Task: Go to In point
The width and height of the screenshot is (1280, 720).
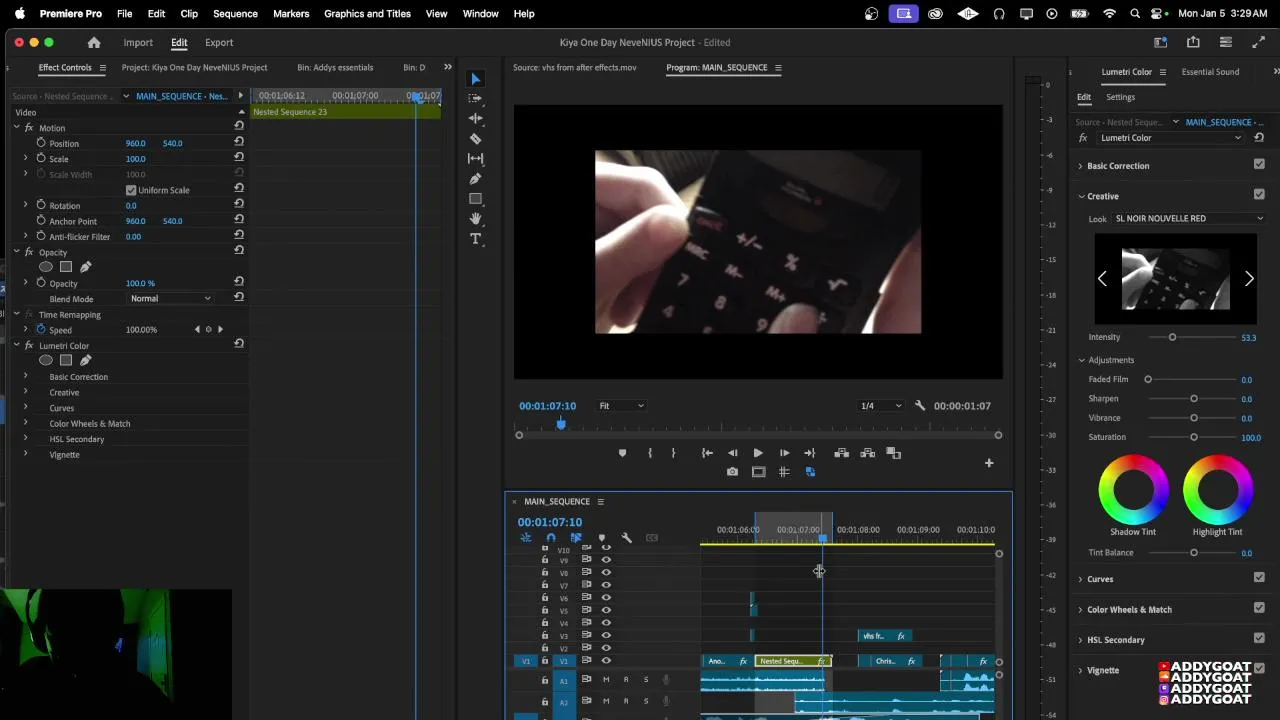Action: [x=707, y=453]
